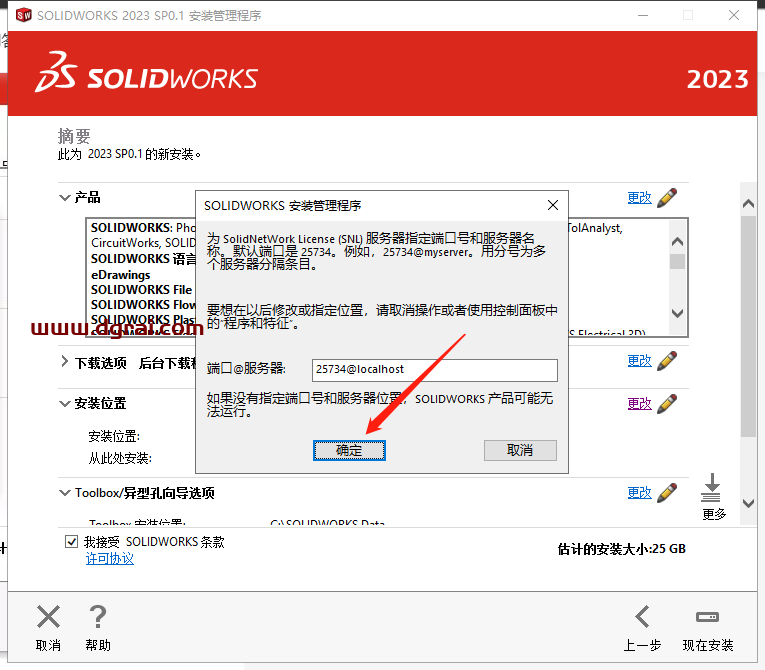Screen dimensions: 765x670
Task: Minimize the installation manager window
Action: tap(643, 16)
